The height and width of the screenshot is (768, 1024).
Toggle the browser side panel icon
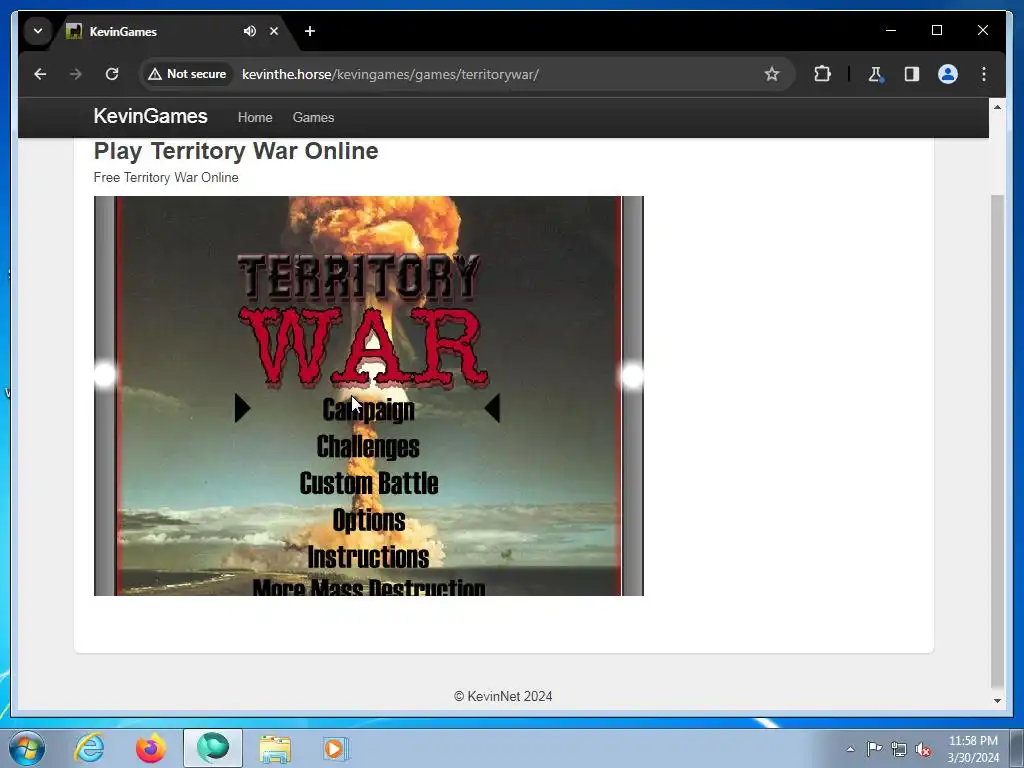click(x=912, y=74)
